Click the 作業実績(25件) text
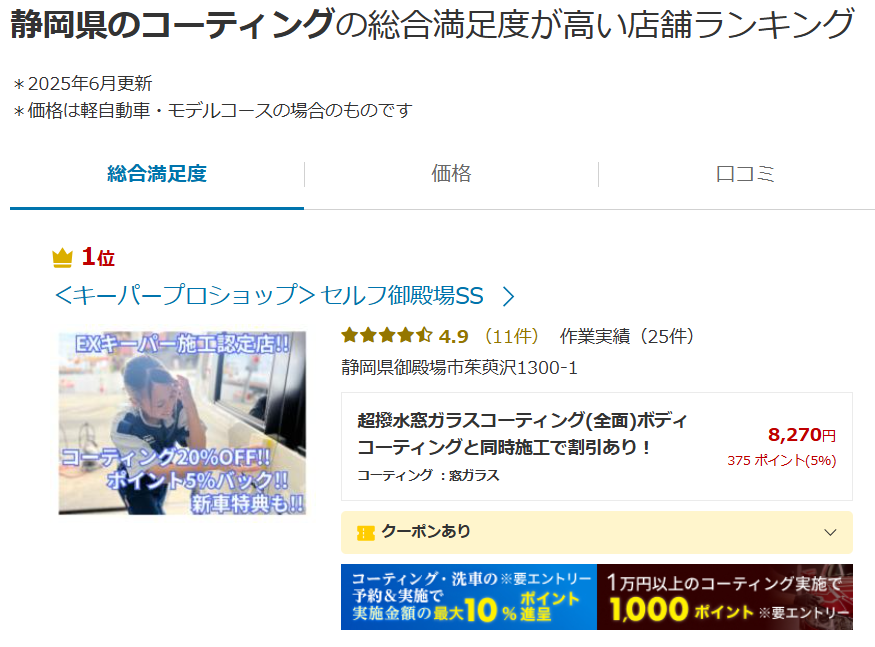This screenshot has width=875, height=647. (626, 336)
